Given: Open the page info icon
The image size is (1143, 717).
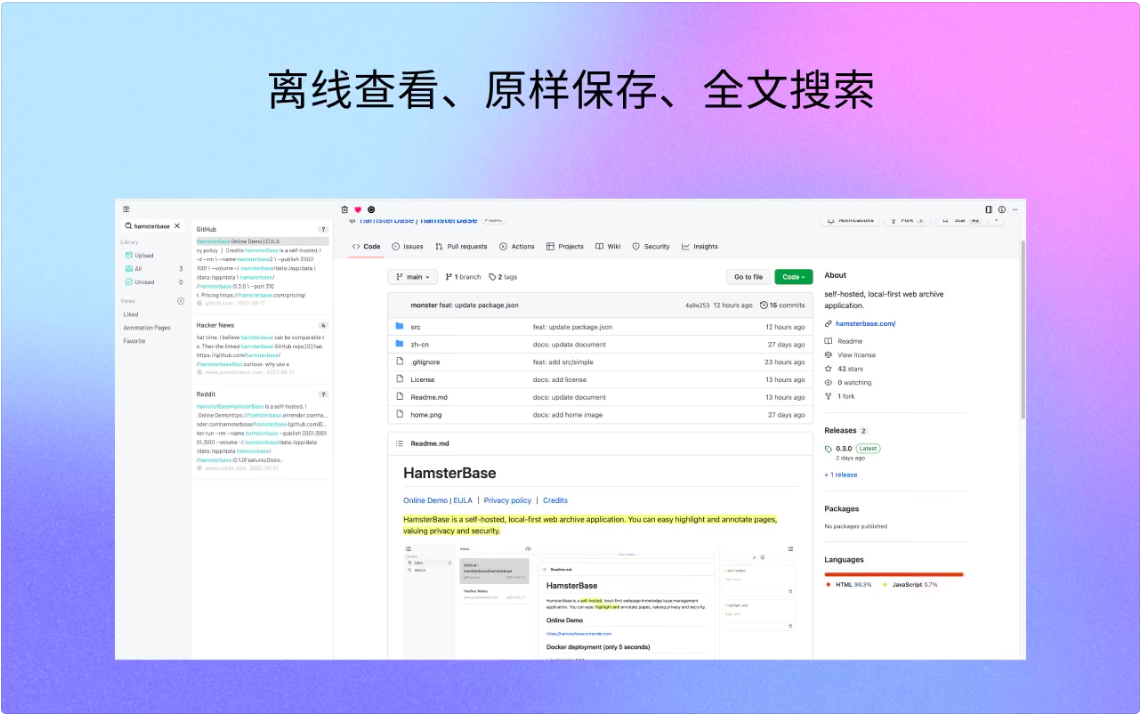Looking at the screenshot, I should click(x=1002, y=210).
